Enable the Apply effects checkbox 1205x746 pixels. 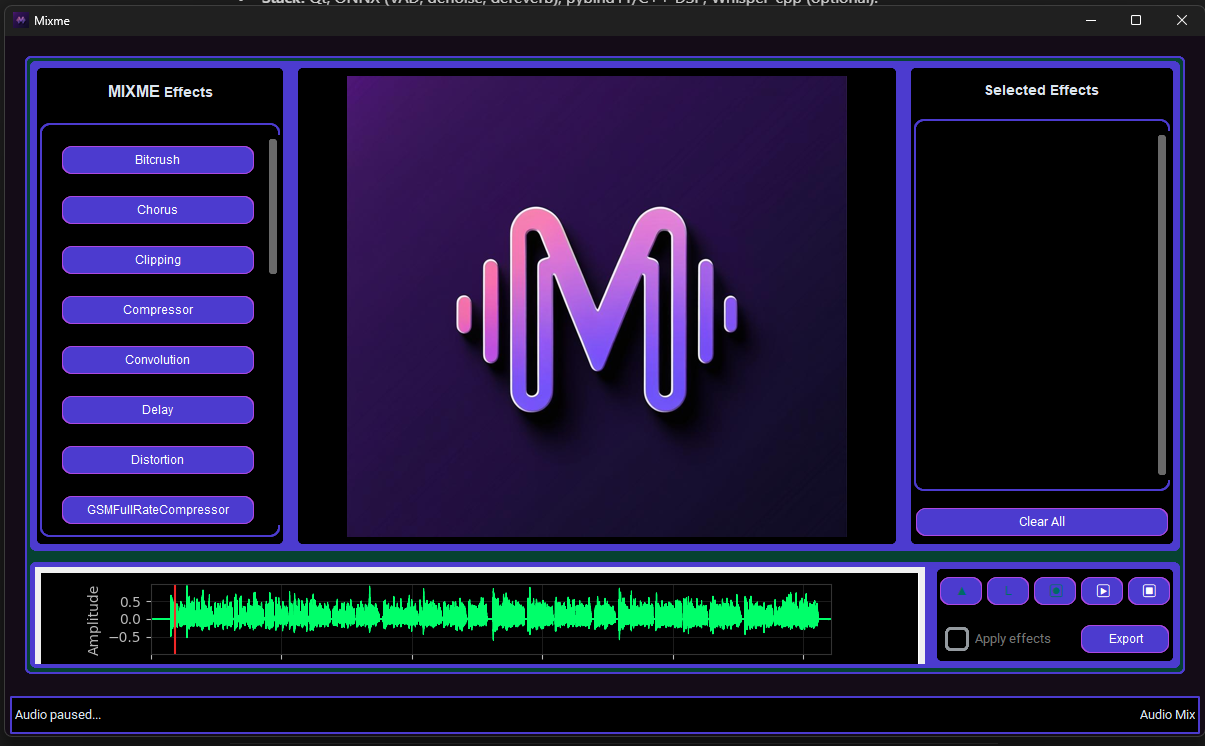957,638
